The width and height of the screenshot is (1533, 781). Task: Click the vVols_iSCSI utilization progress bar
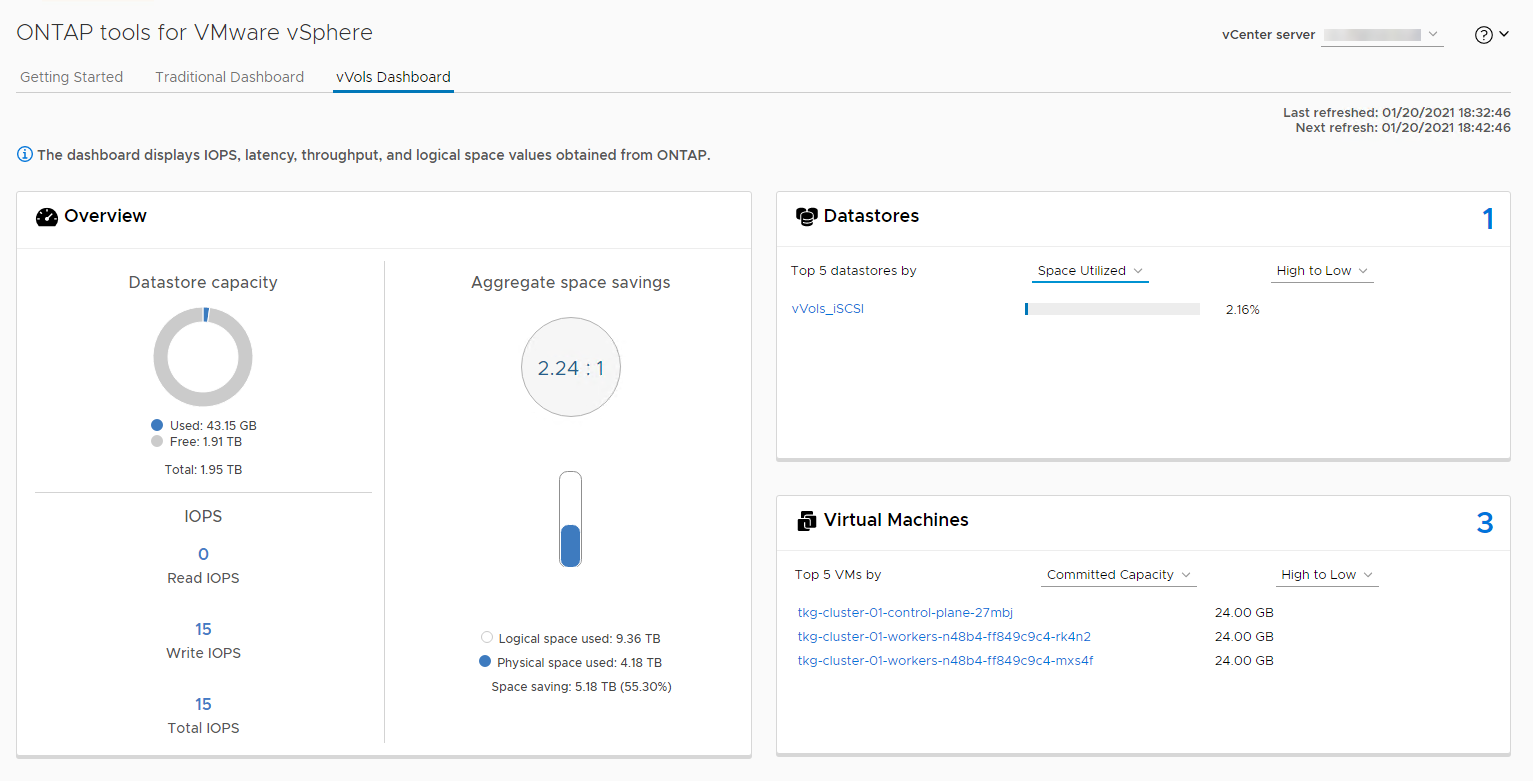(x=1112, y=310)
